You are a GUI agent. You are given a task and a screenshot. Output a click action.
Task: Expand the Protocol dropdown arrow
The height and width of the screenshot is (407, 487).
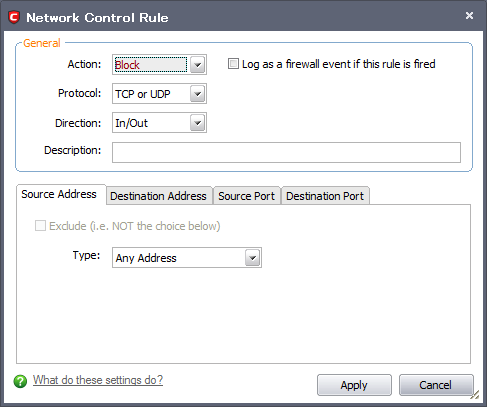click(198, 94)
